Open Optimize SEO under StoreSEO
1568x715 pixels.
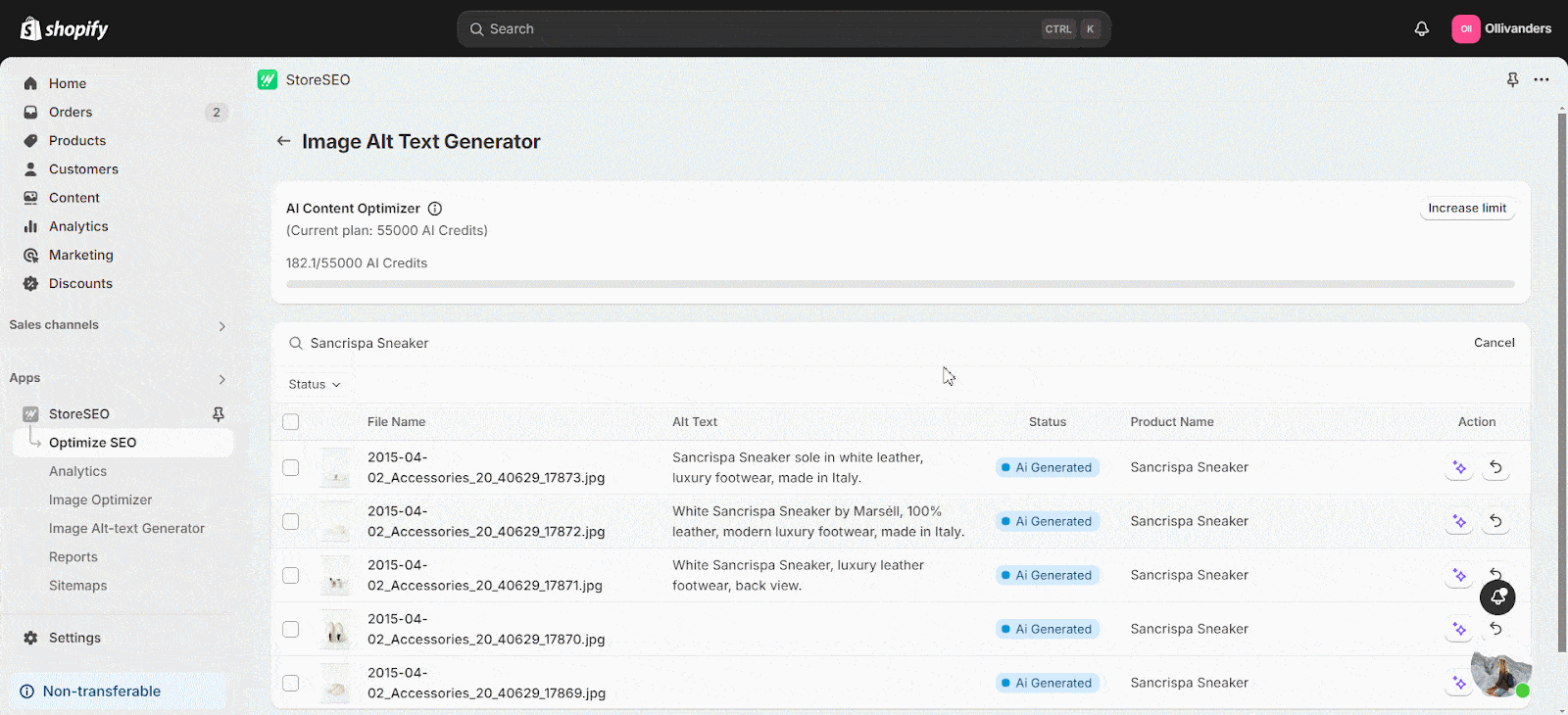click(x=122, y=443)
